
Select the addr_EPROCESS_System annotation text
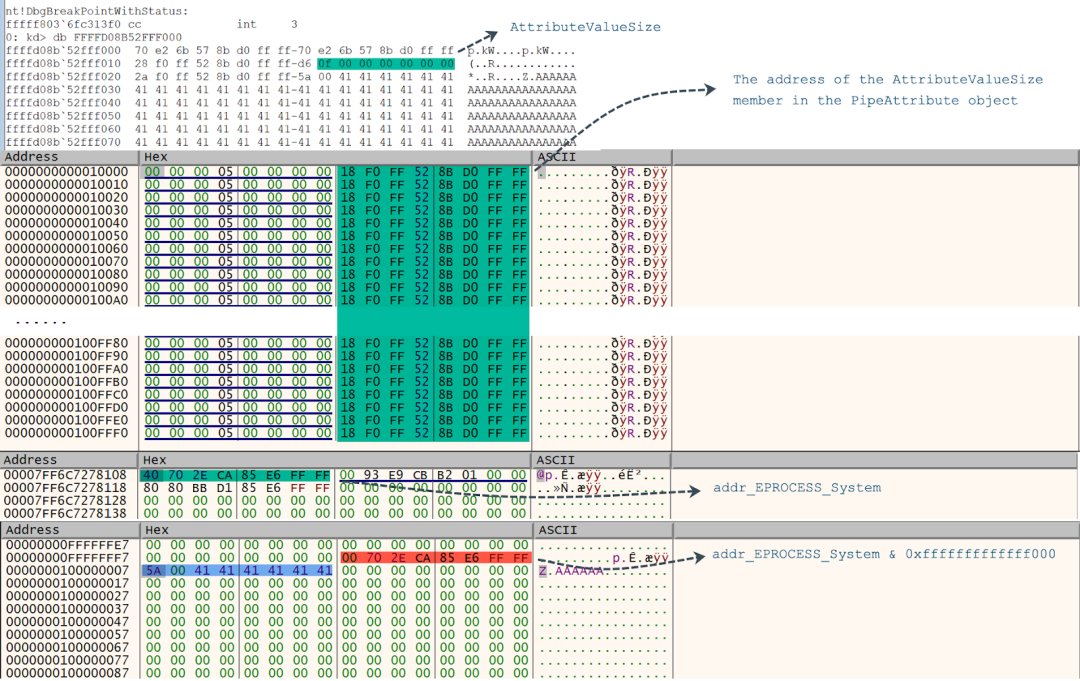pos(796,488)
